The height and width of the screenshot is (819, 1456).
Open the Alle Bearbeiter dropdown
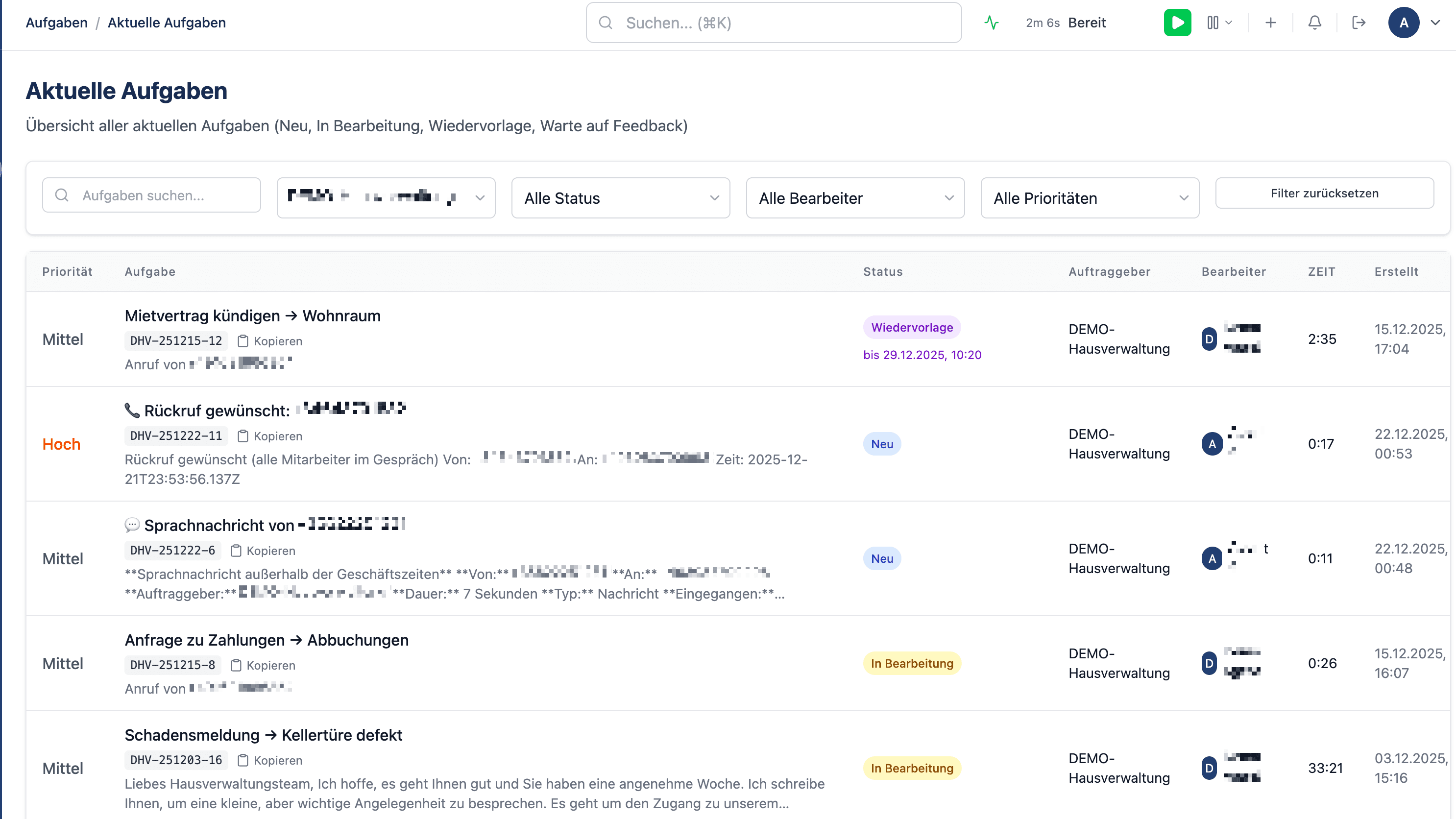[x=854, y=198]
